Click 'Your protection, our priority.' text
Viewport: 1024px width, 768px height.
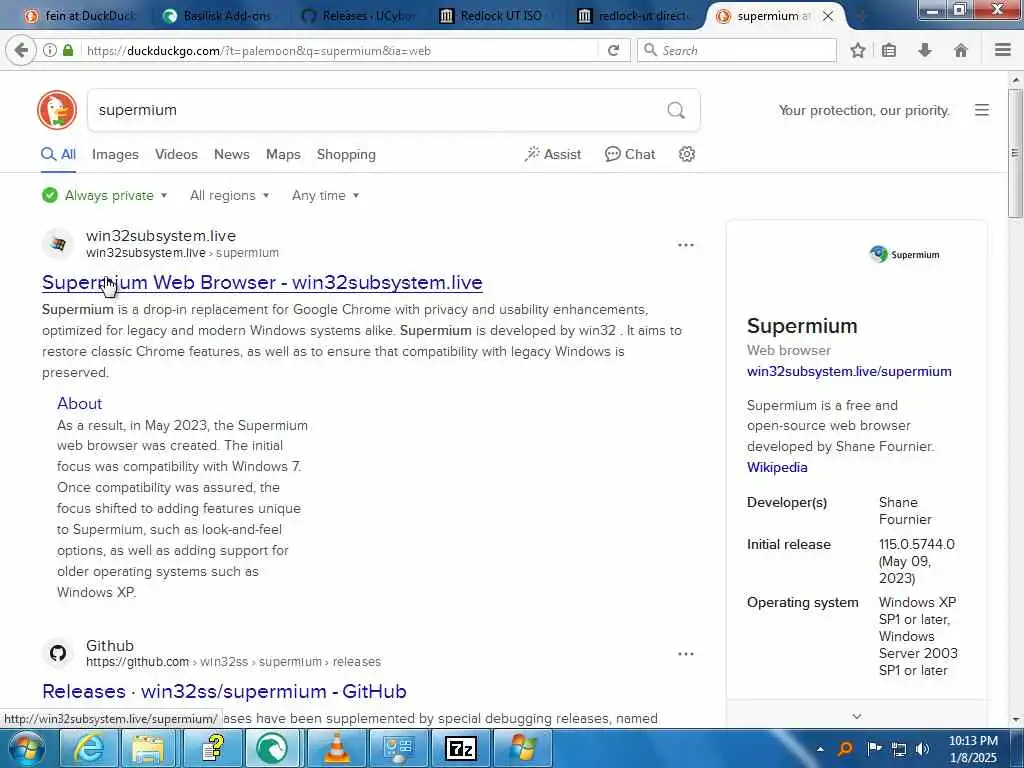point(863,110)
